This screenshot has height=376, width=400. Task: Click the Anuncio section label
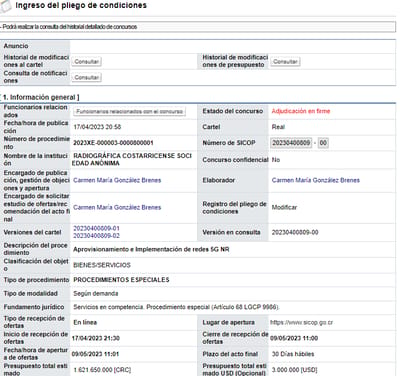[16, 46]
